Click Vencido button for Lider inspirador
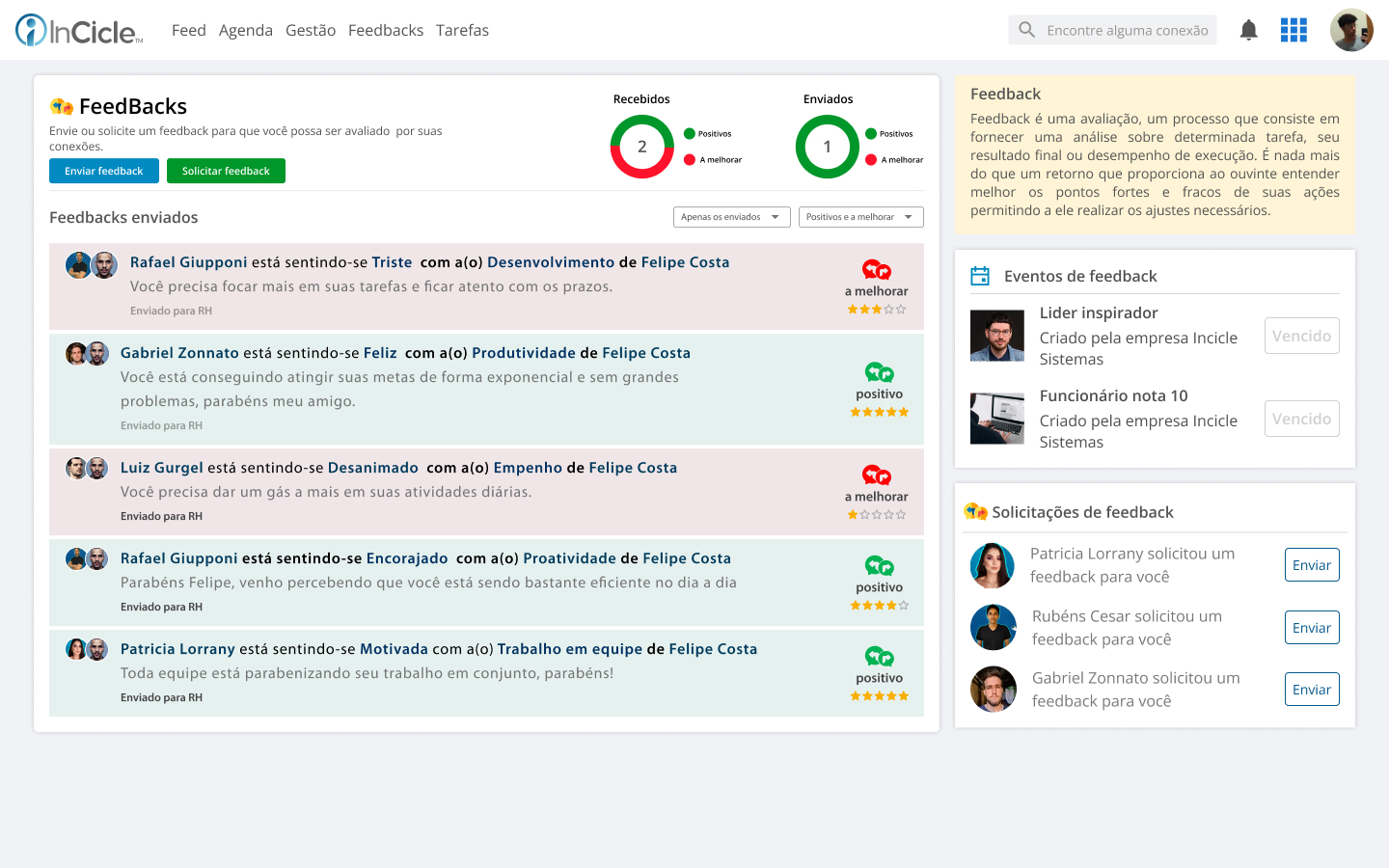The height and width of the screenshot is (868, 1389). [1302, 336]
